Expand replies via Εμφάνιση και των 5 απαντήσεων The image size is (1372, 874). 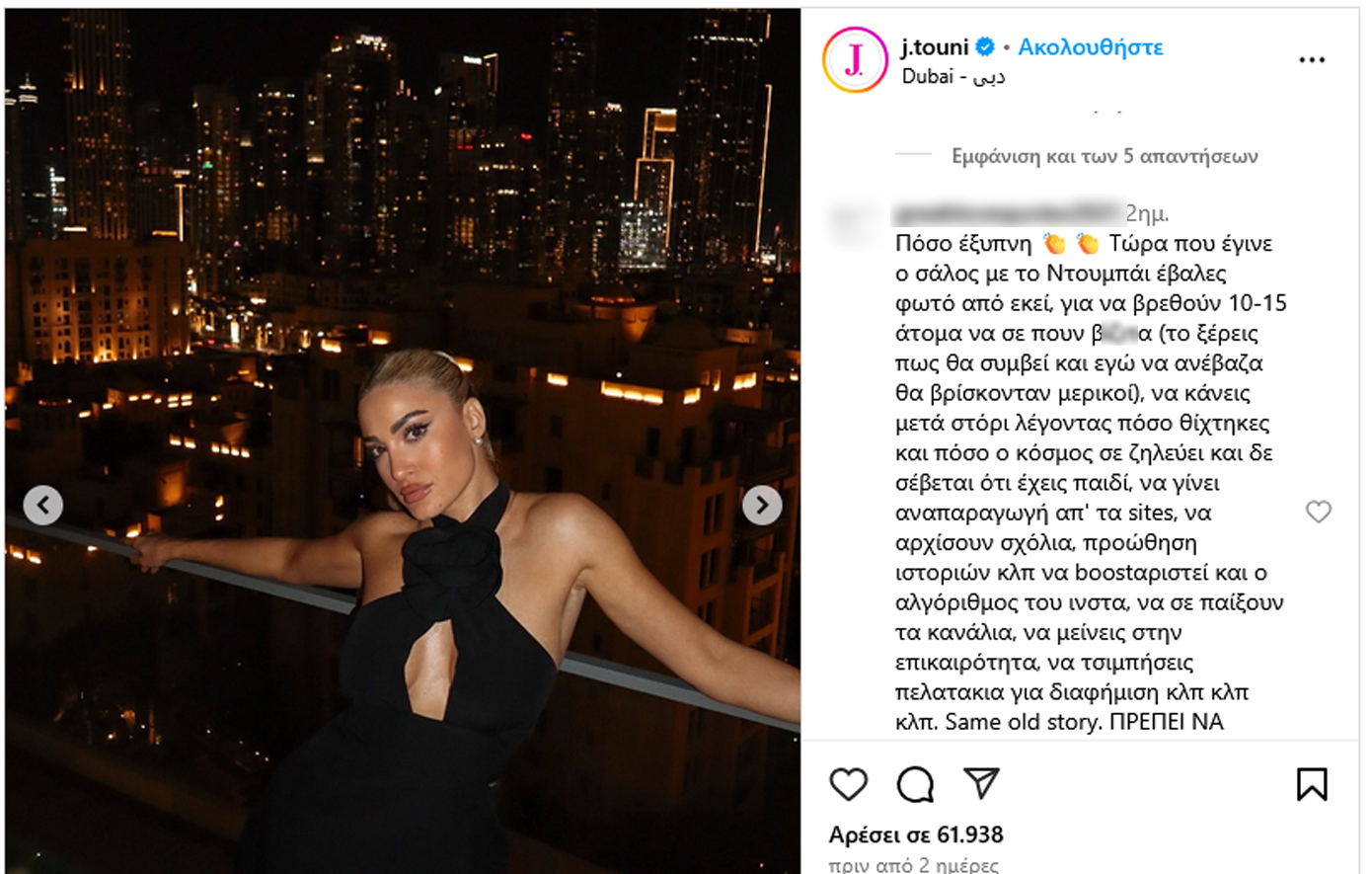1105,156
